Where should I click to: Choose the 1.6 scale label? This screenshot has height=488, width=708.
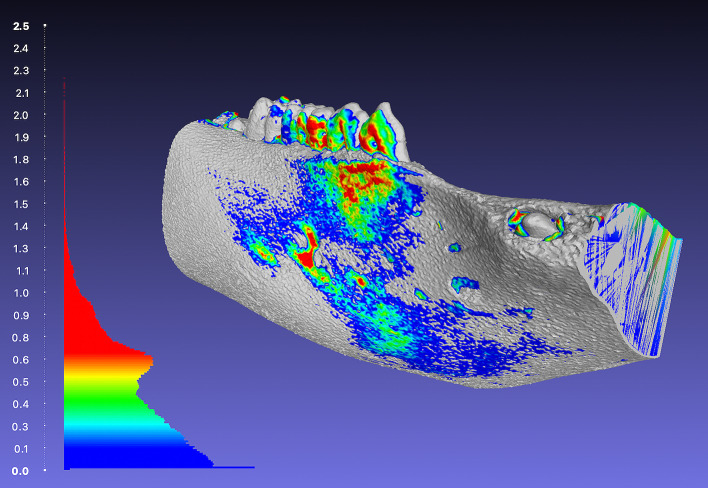pos(21,181)
